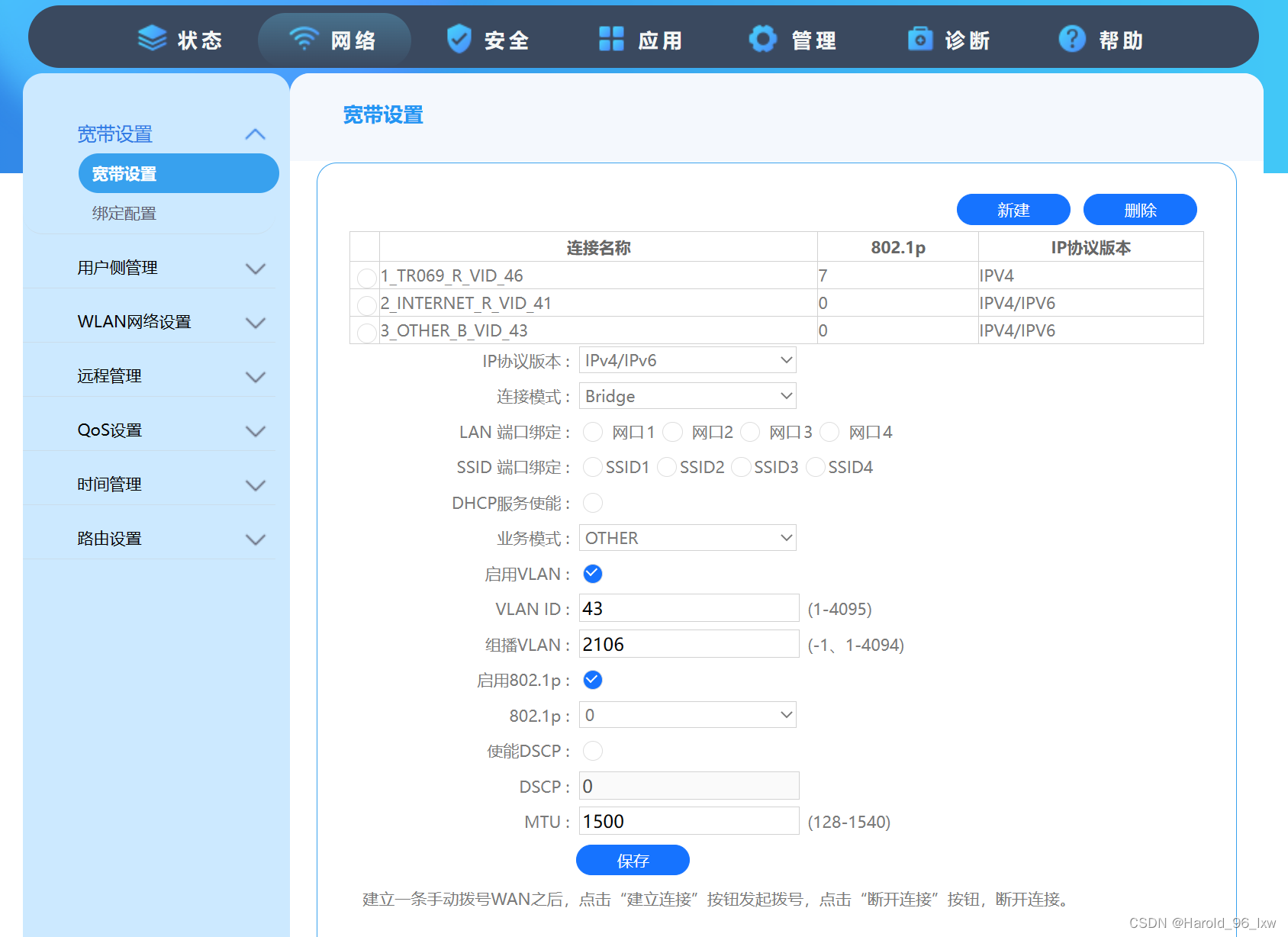Viewport: 1288px width, 937px height.
Task: Open the 管理 tab
Action: (794, 40)
